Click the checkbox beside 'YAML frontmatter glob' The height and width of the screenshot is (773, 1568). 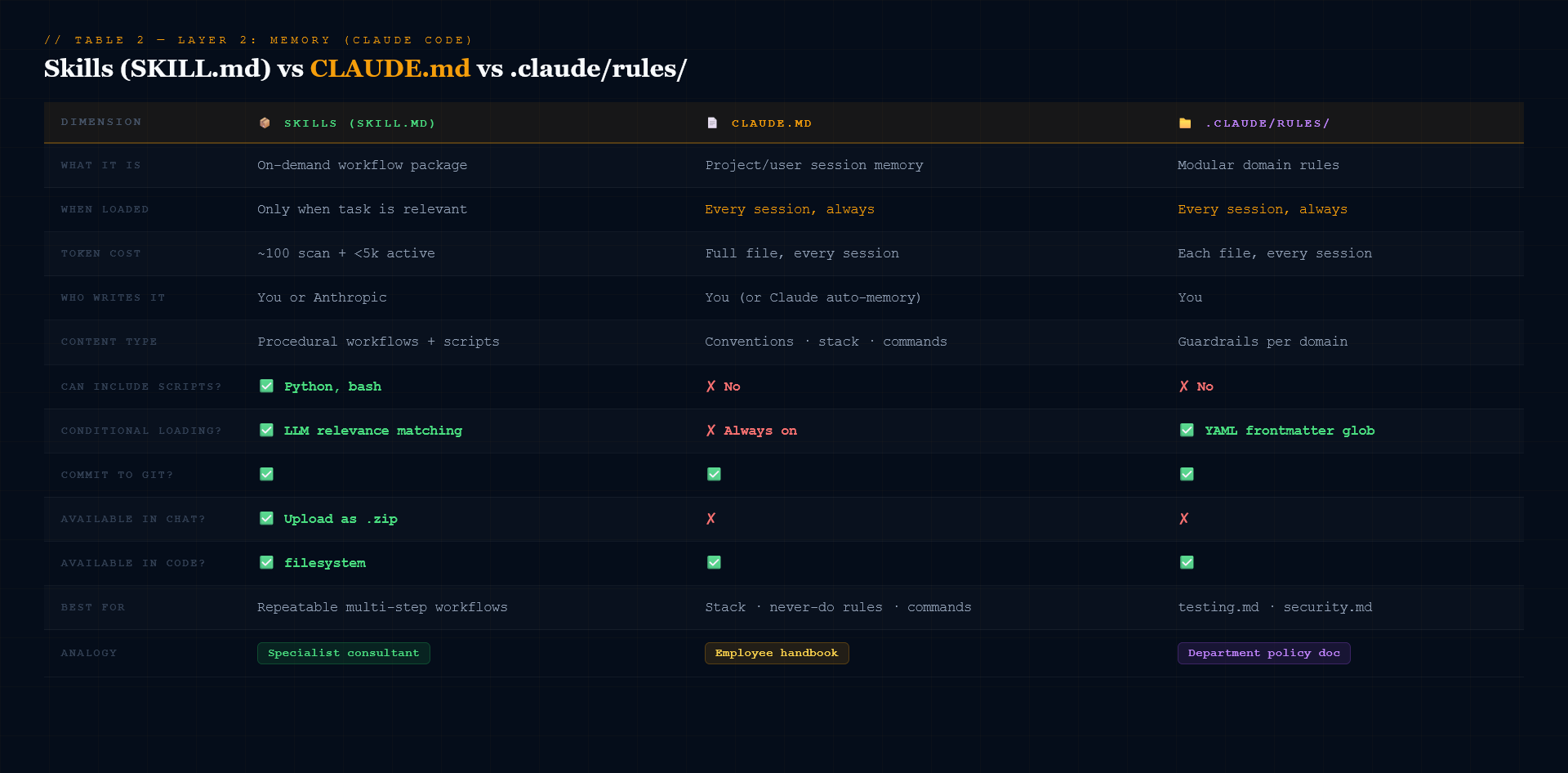pos(1187,430)
